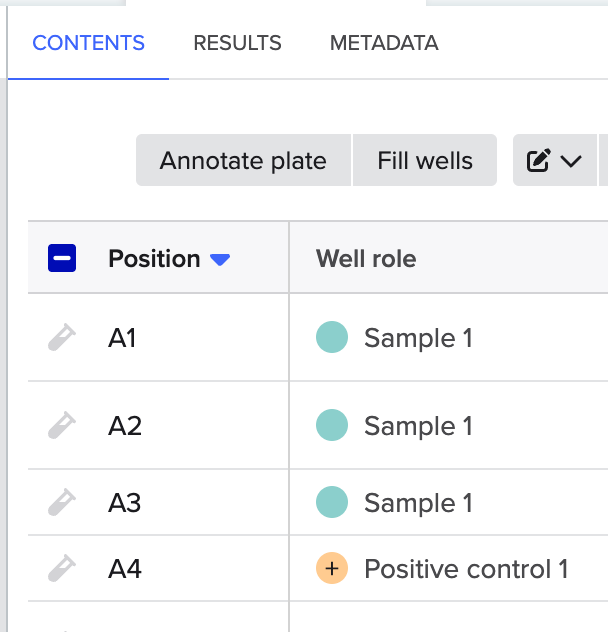Viewport: 608px width, 632px height.
Task: Click the edit pencil icon in toolbar
Action: point(538,160)
